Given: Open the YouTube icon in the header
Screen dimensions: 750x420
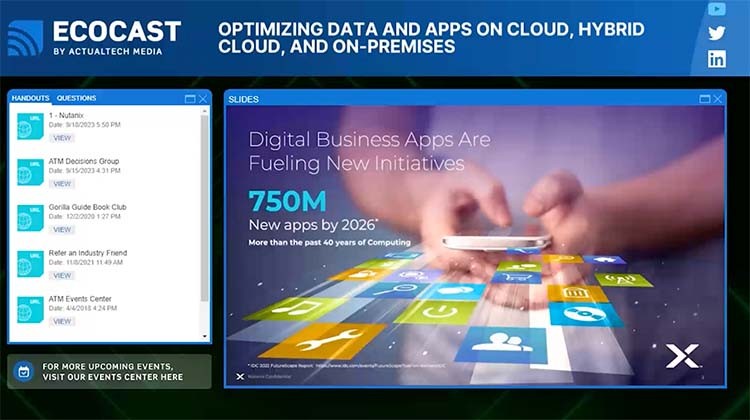Looking at the screenshot, I should (716, 10).
